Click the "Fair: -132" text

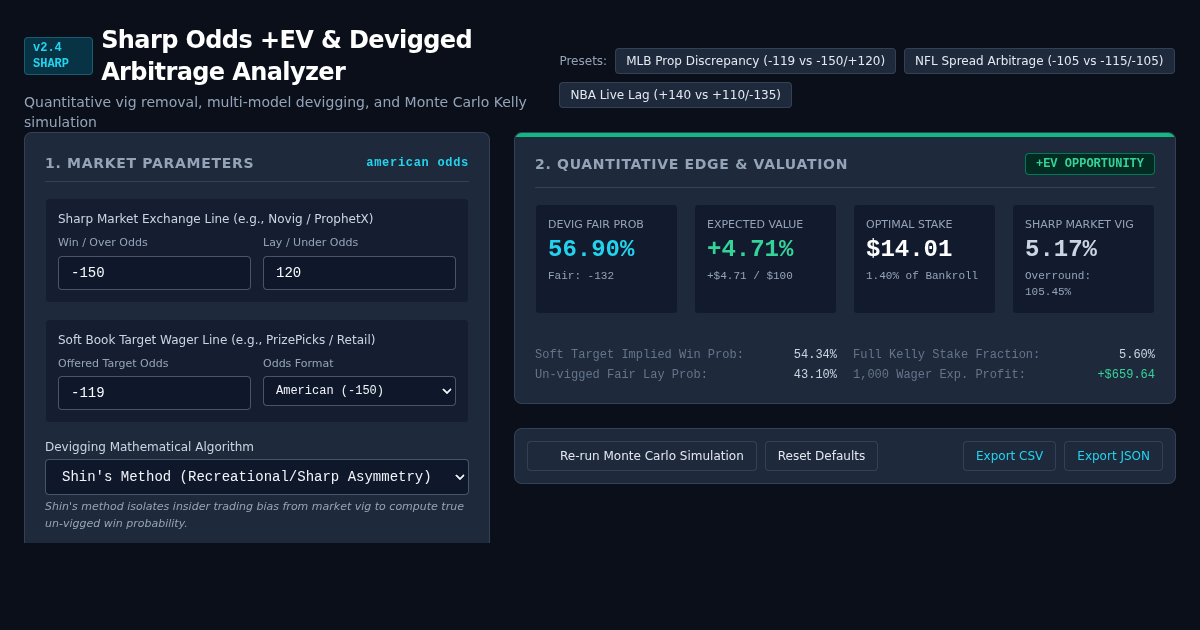click(x=581, y=276)
